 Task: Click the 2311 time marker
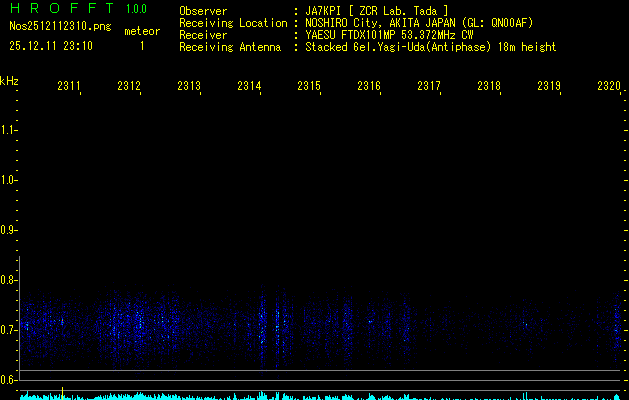pos(69,87)
